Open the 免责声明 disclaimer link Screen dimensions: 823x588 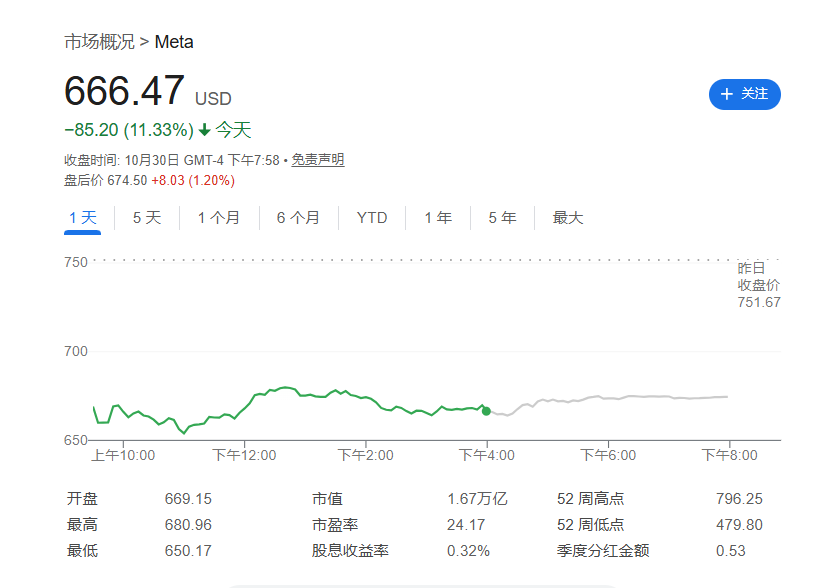coord(316,159)
